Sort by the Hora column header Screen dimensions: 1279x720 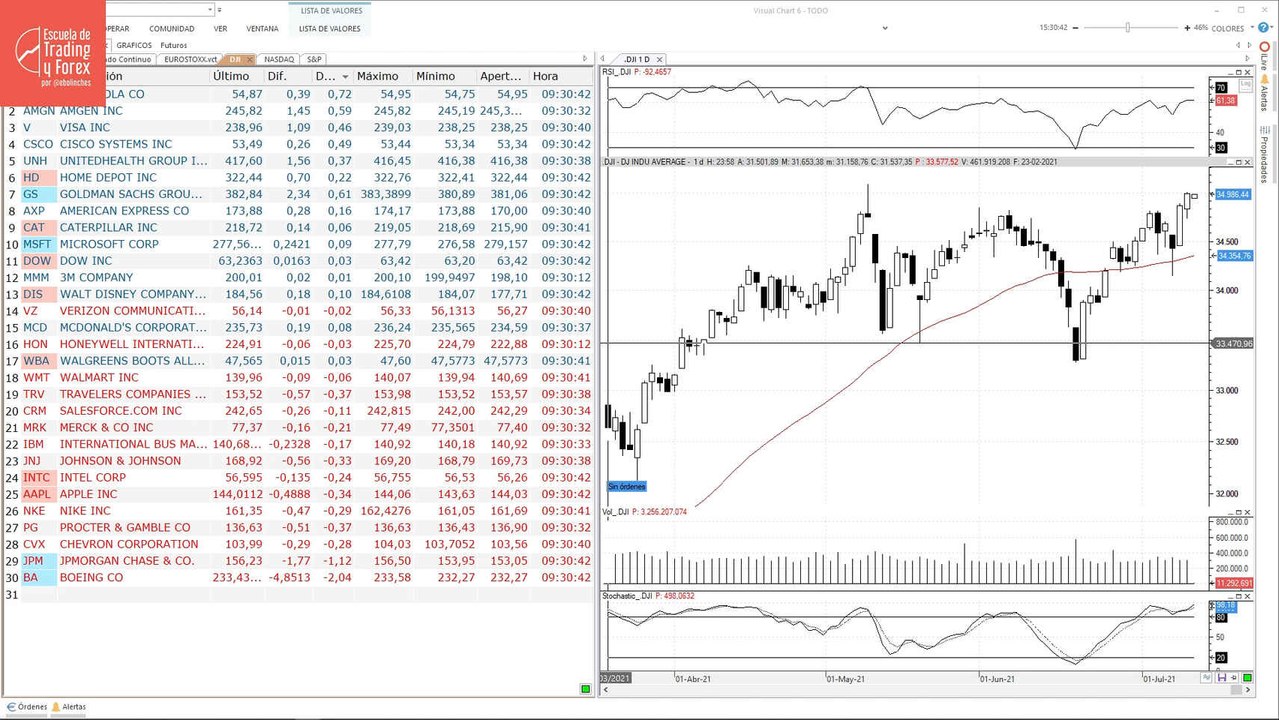(x=545, y=76)
